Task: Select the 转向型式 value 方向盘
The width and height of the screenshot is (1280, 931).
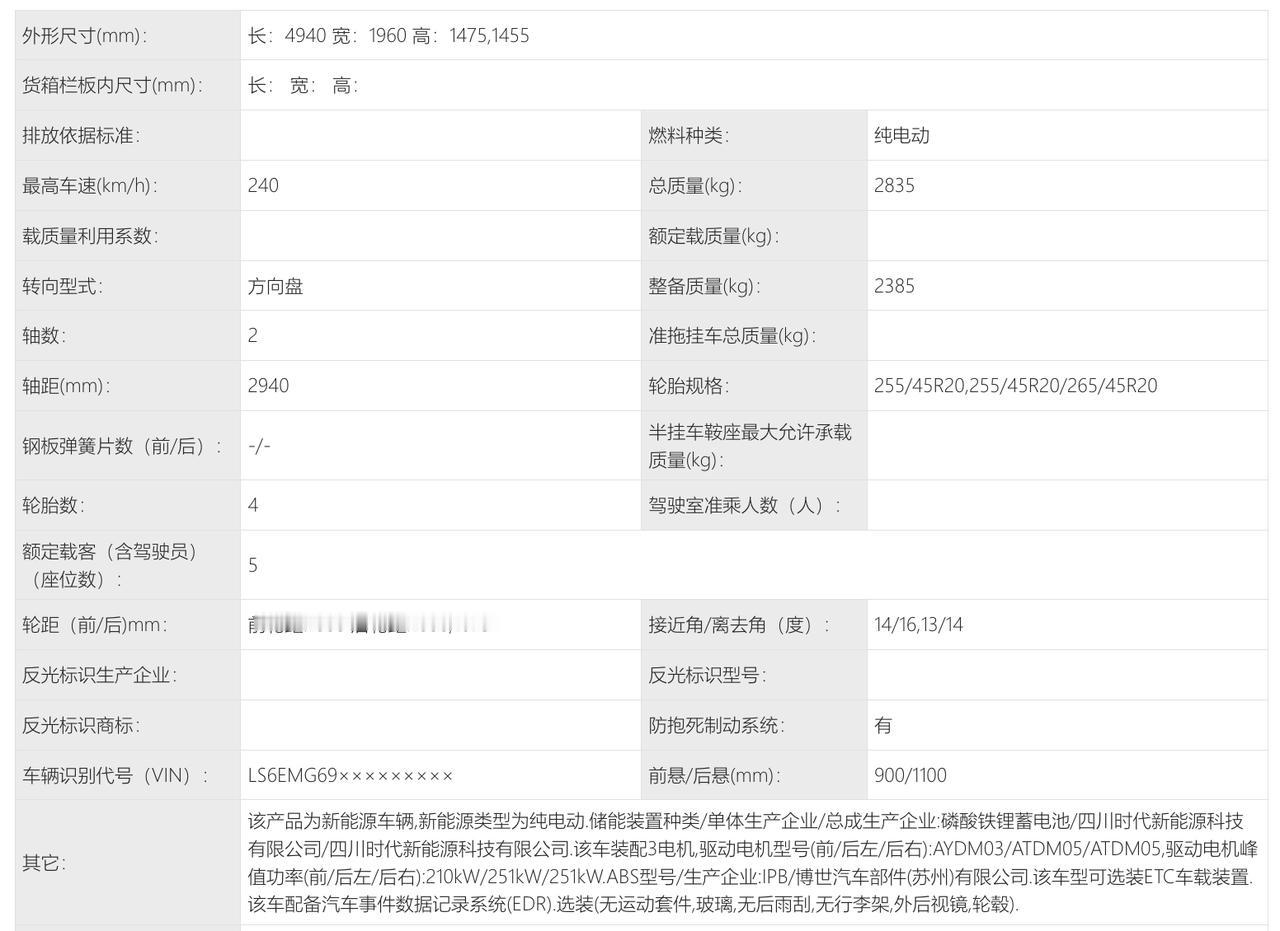Action: [x=275, y=286]
